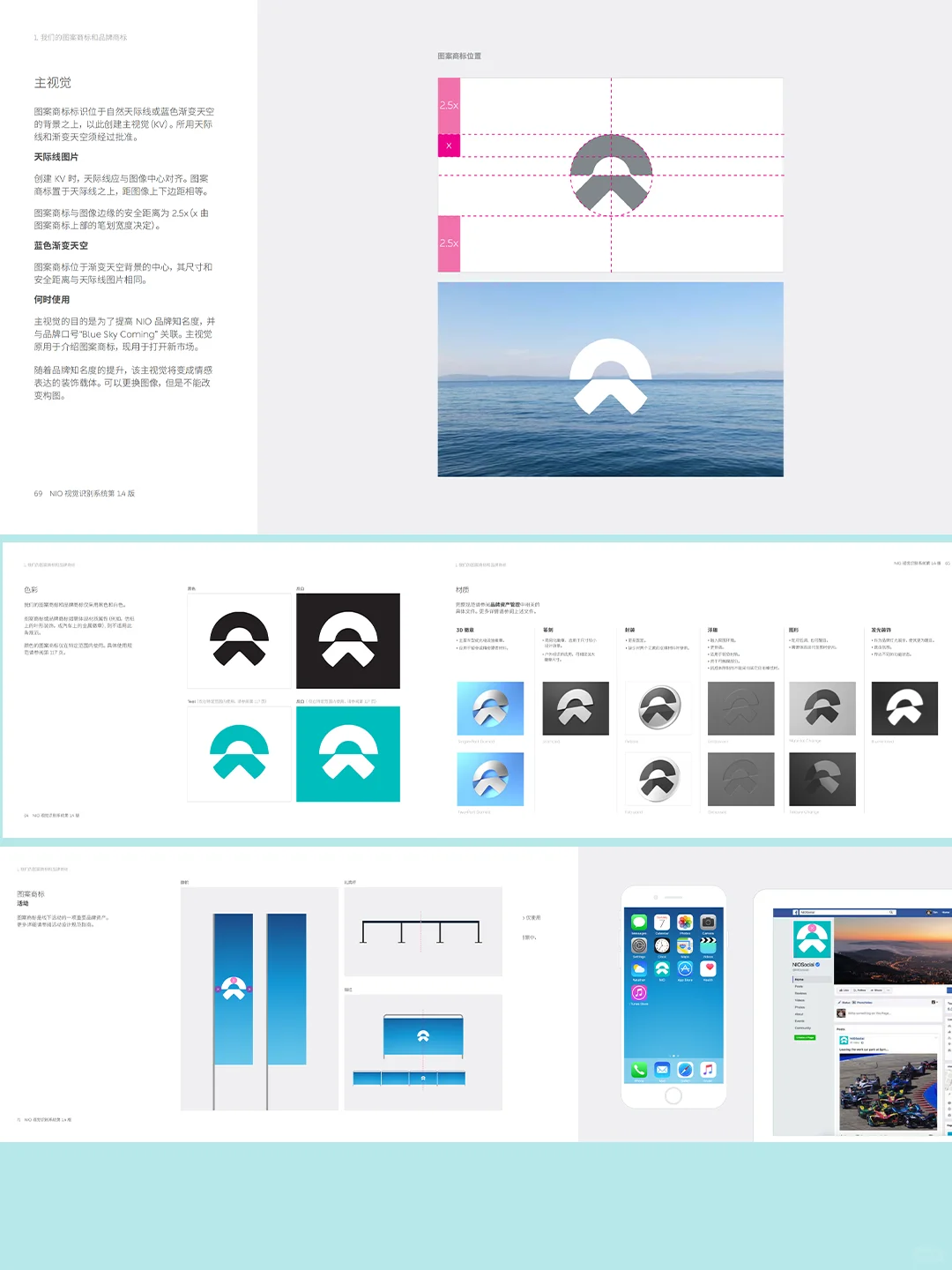Click the Like button under the cover photo
The width and height of the screenshot is (952, 1270).
coord(844,990)
